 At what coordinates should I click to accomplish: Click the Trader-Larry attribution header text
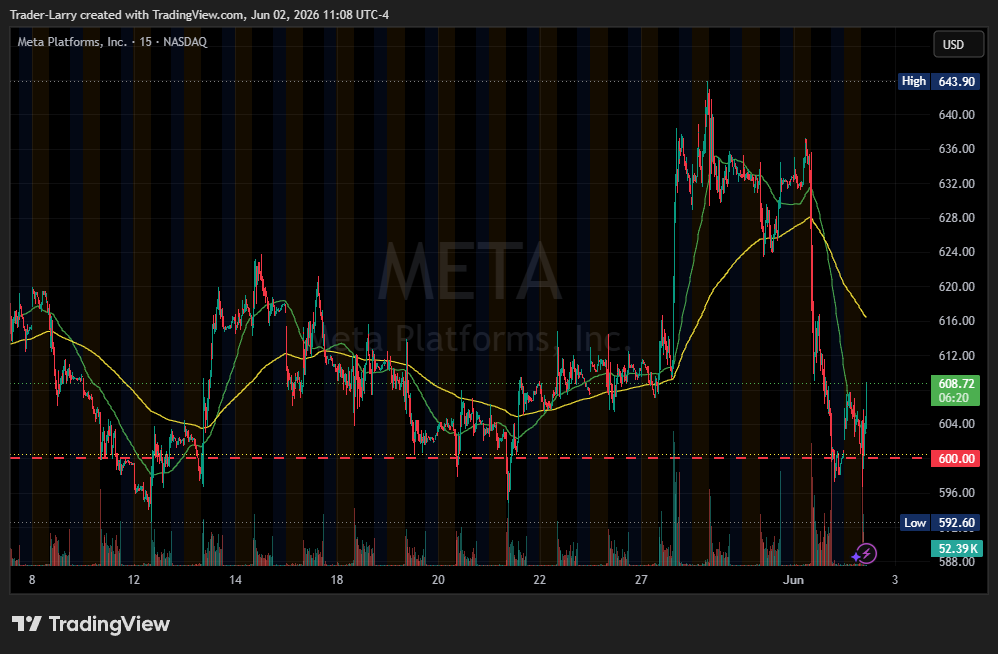click(x=199, y=15)
